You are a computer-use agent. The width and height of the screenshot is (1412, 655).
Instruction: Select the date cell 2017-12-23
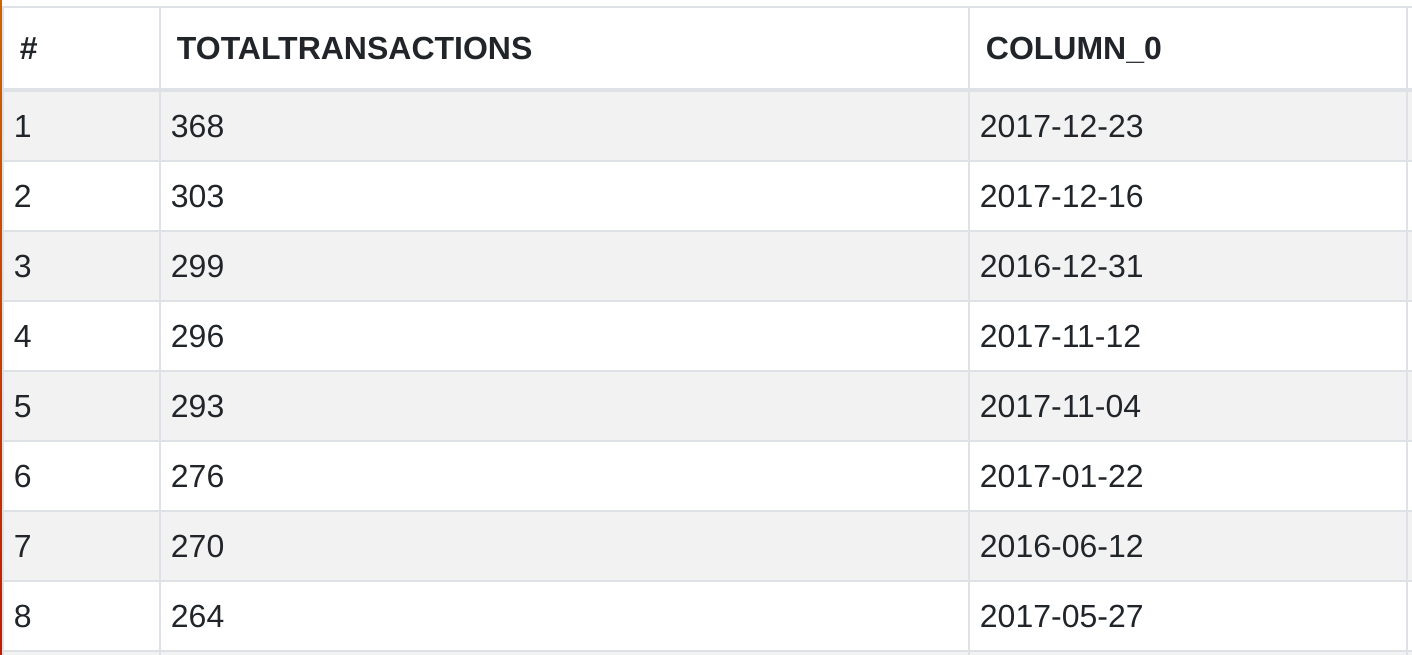(1061, 126)
